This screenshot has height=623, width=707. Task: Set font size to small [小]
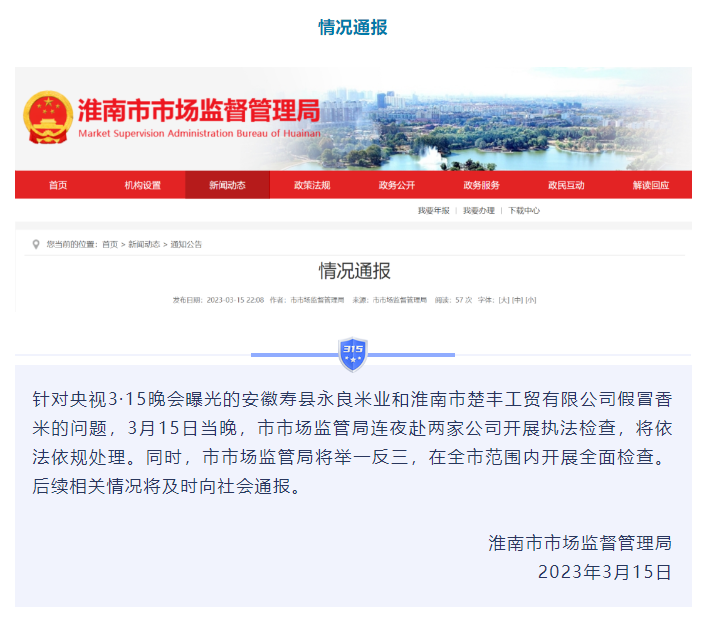coord(531,300)
